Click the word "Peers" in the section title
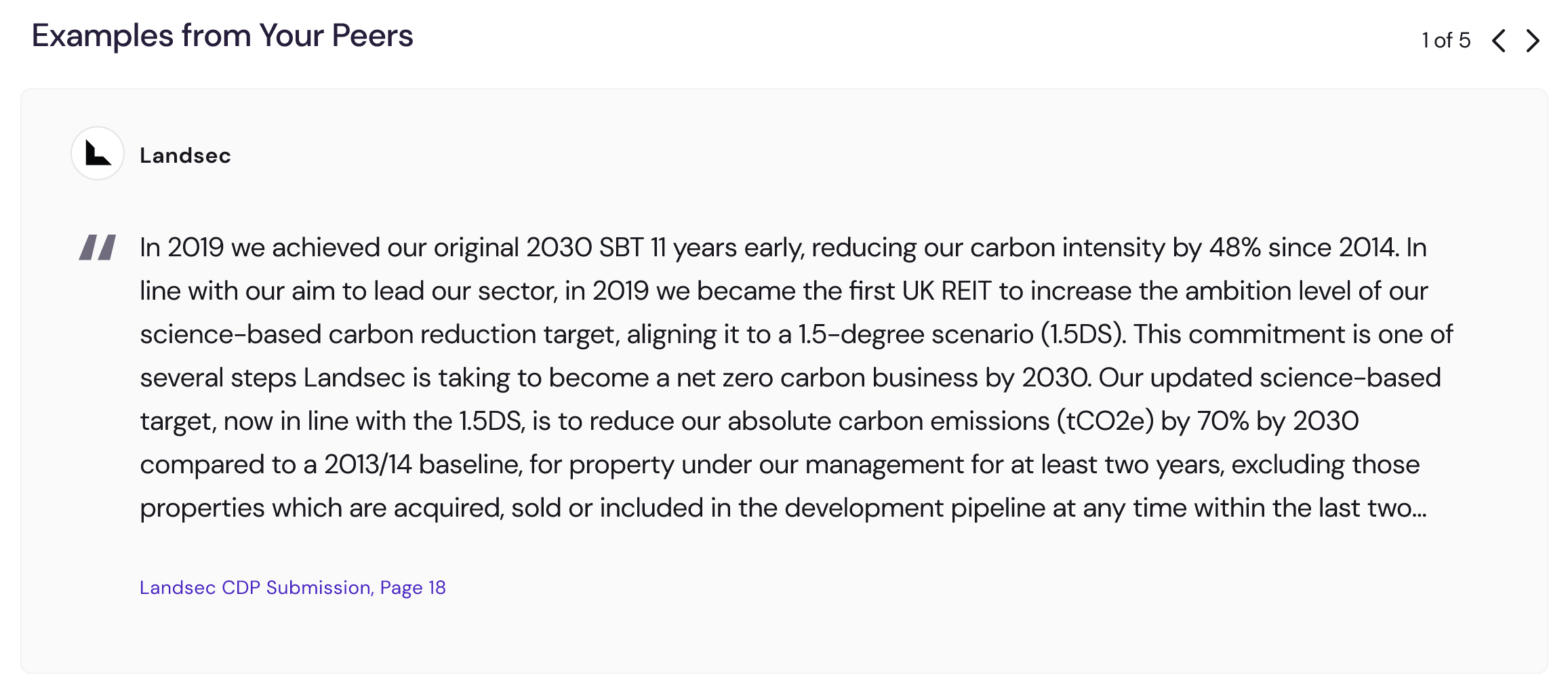This screenshot has width=1568, height=697. tap(372, 35)
